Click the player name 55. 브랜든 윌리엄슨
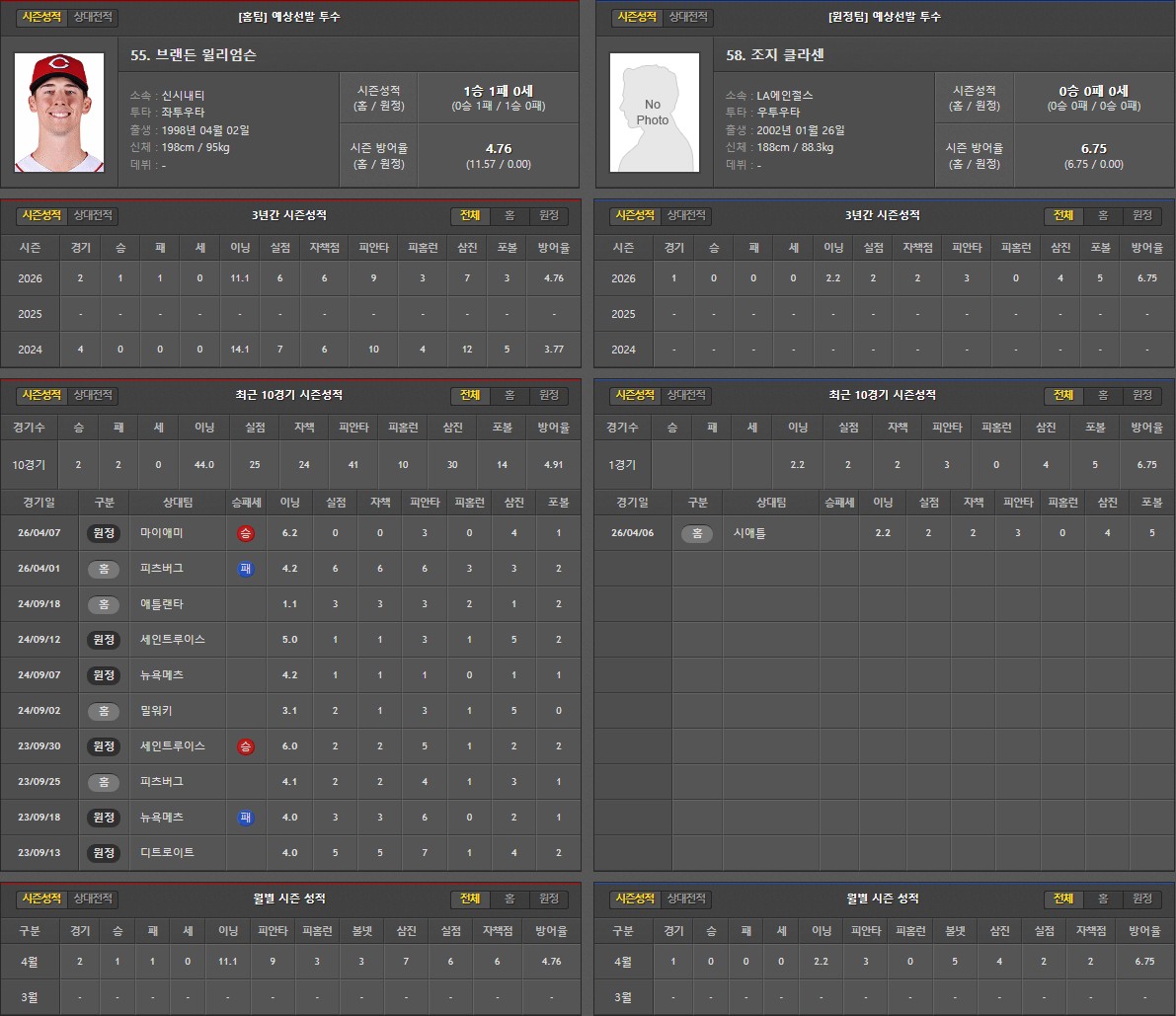1176x1016 pixels. point(193,56)
